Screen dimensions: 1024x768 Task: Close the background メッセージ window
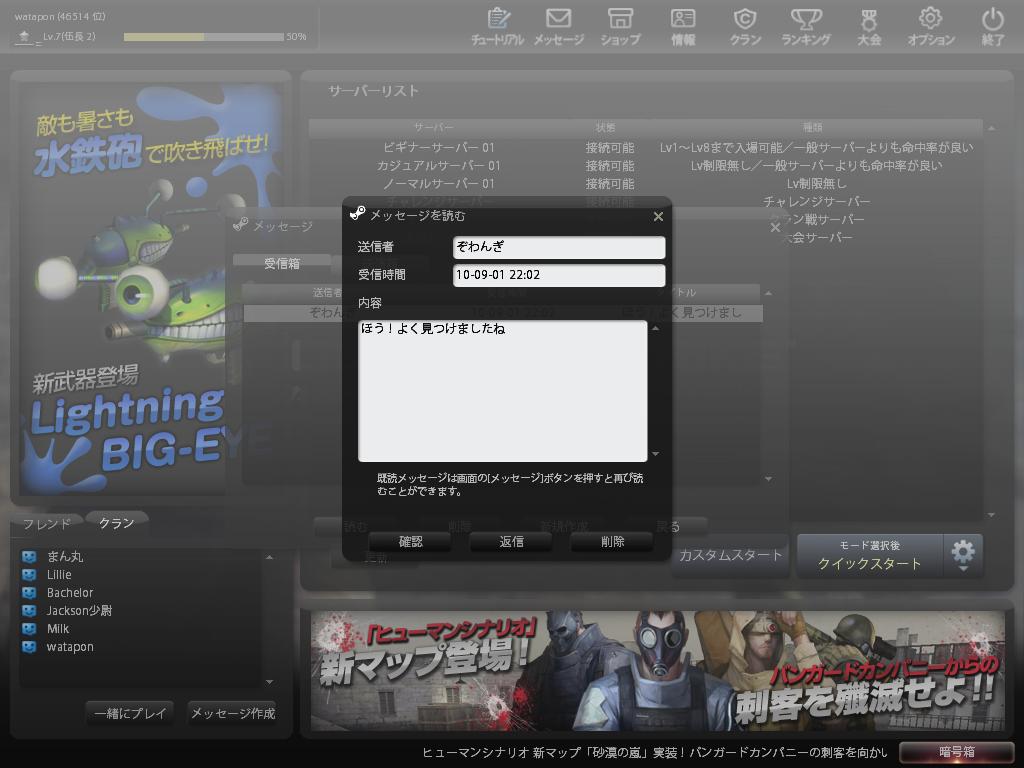pos(775,227)
